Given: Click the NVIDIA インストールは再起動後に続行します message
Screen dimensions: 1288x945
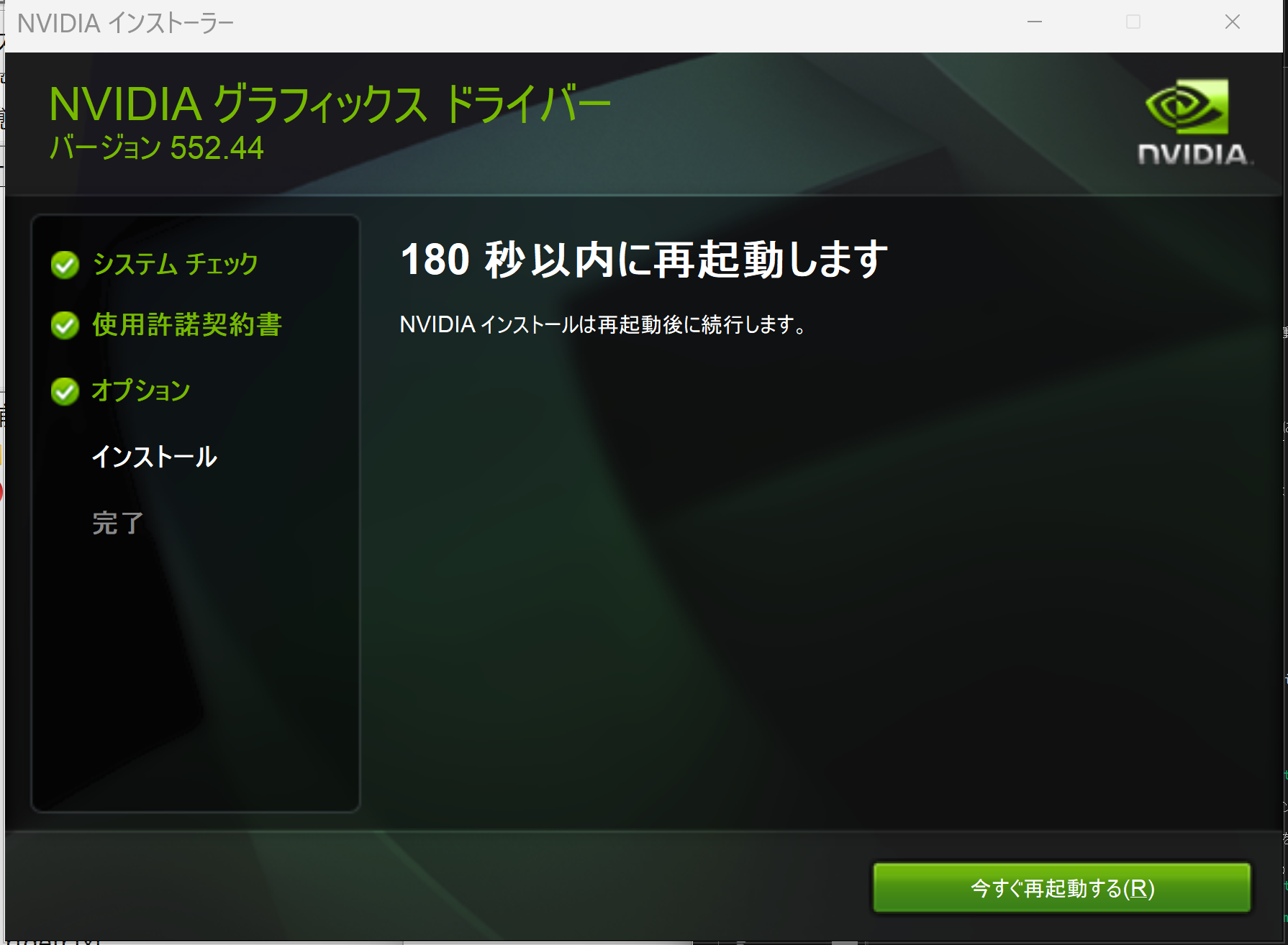Looking at the screenshot, I should click(x=603, y=324).
